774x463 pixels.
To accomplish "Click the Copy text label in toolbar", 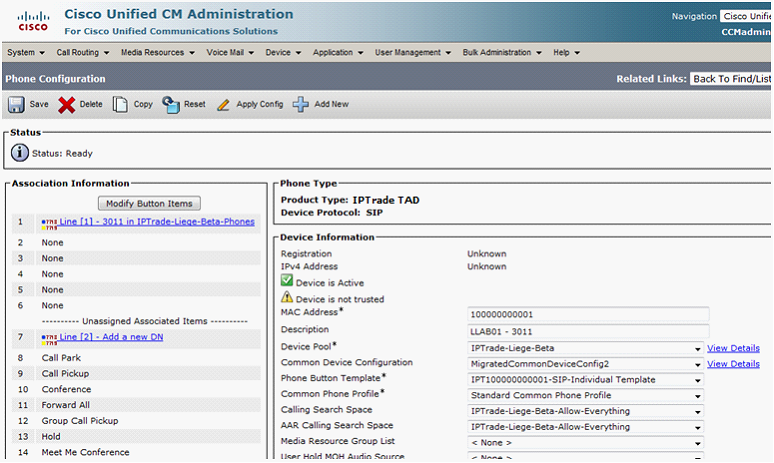I will (x=143, y=104).
